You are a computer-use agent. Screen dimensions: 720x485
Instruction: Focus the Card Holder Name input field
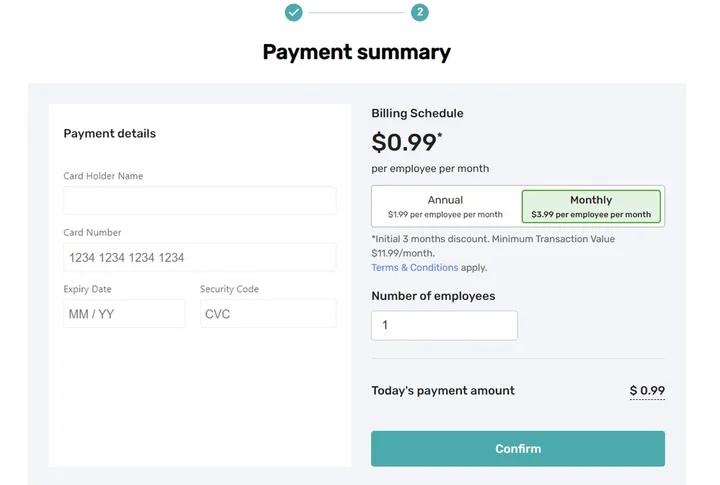tap(200, 201)
